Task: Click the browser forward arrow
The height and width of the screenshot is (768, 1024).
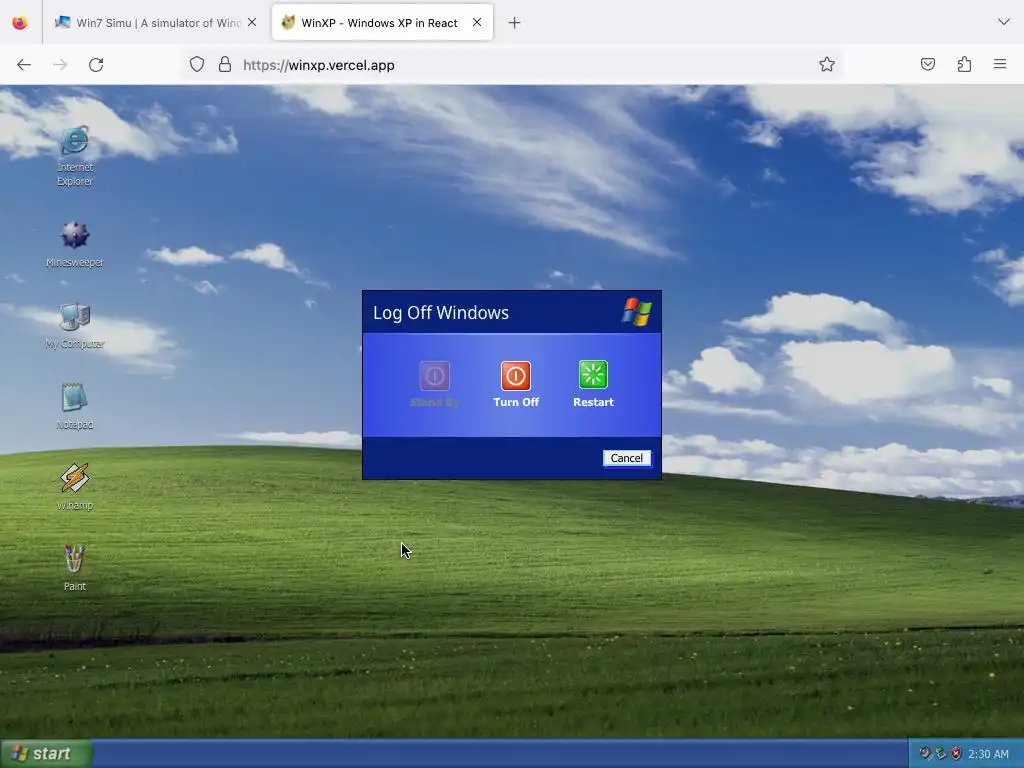Action: pyautogui.click(x=60, y=65)
